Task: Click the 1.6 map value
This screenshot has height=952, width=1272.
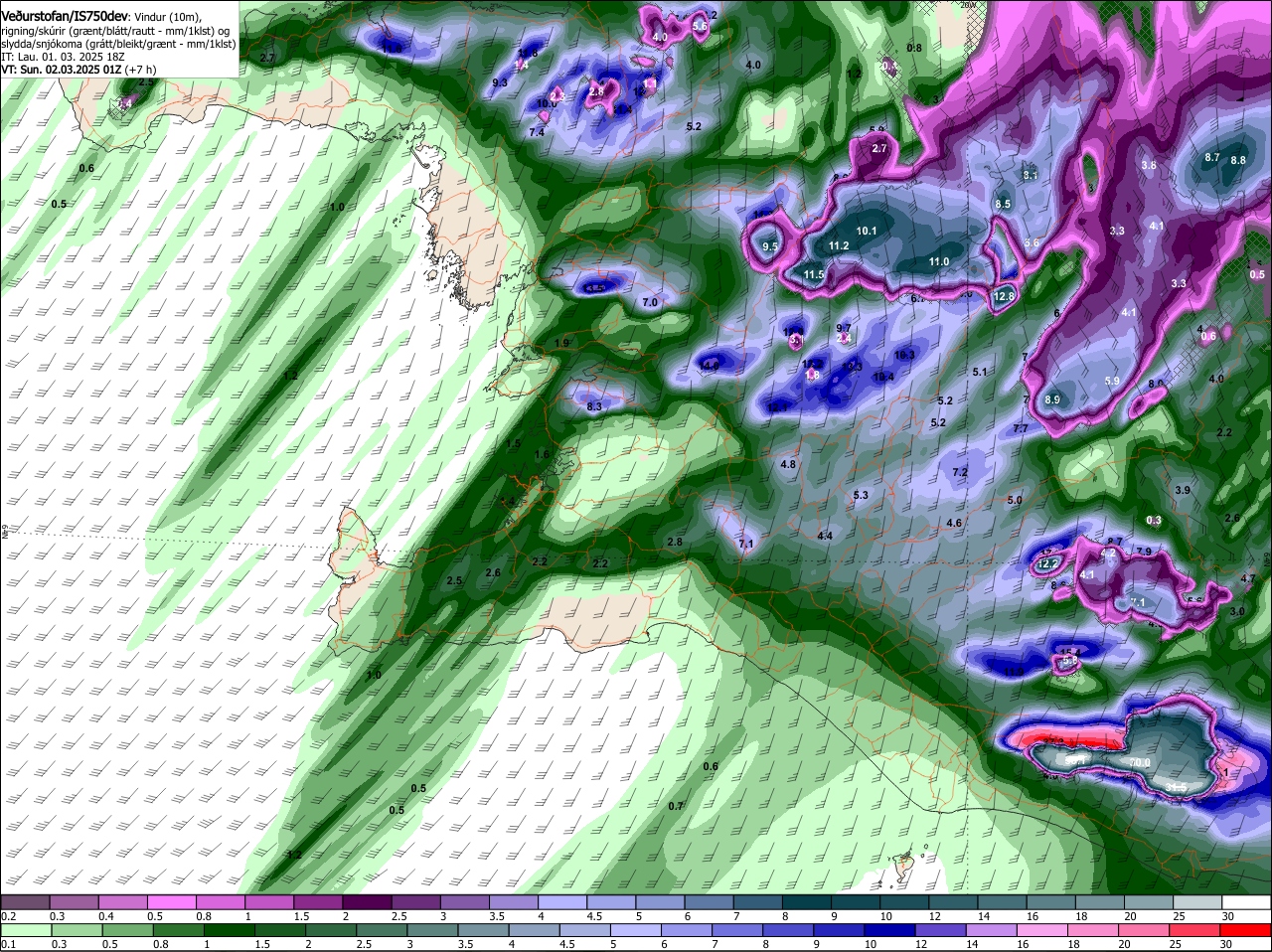Action: point(542,454)
